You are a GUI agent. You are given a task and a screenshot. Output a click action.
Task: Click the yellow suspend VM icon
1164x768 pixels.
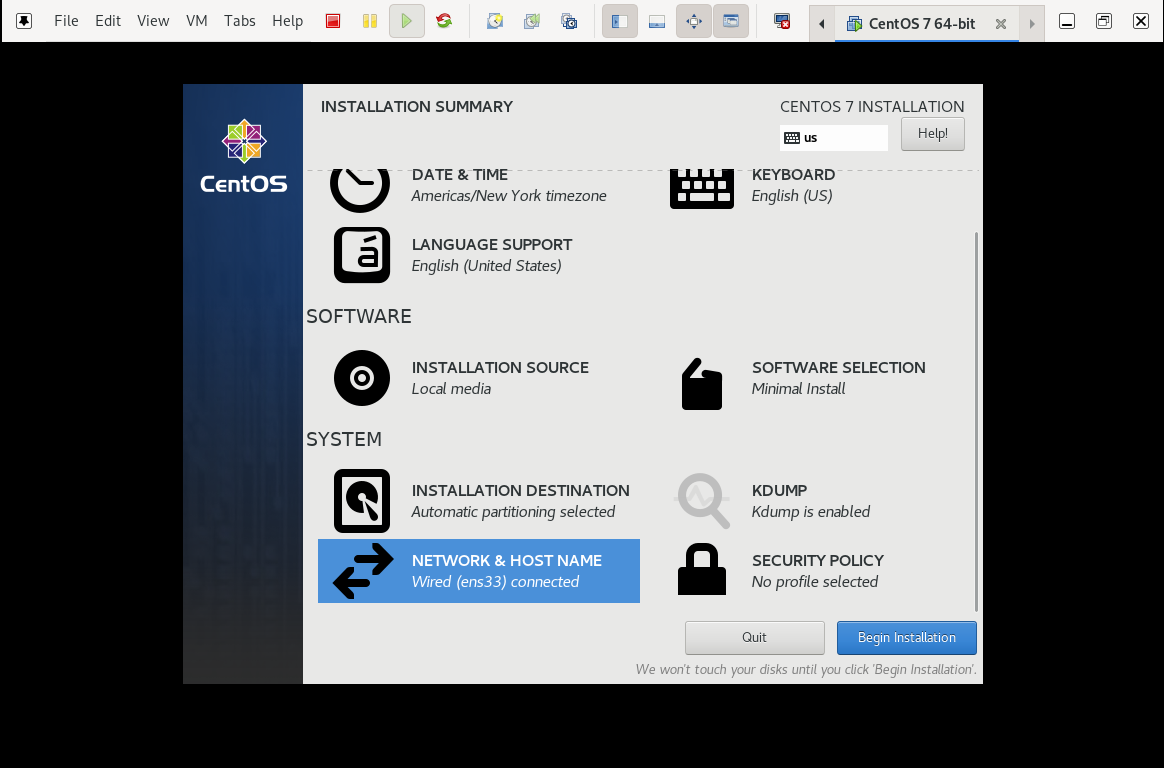tap(370, 21)
